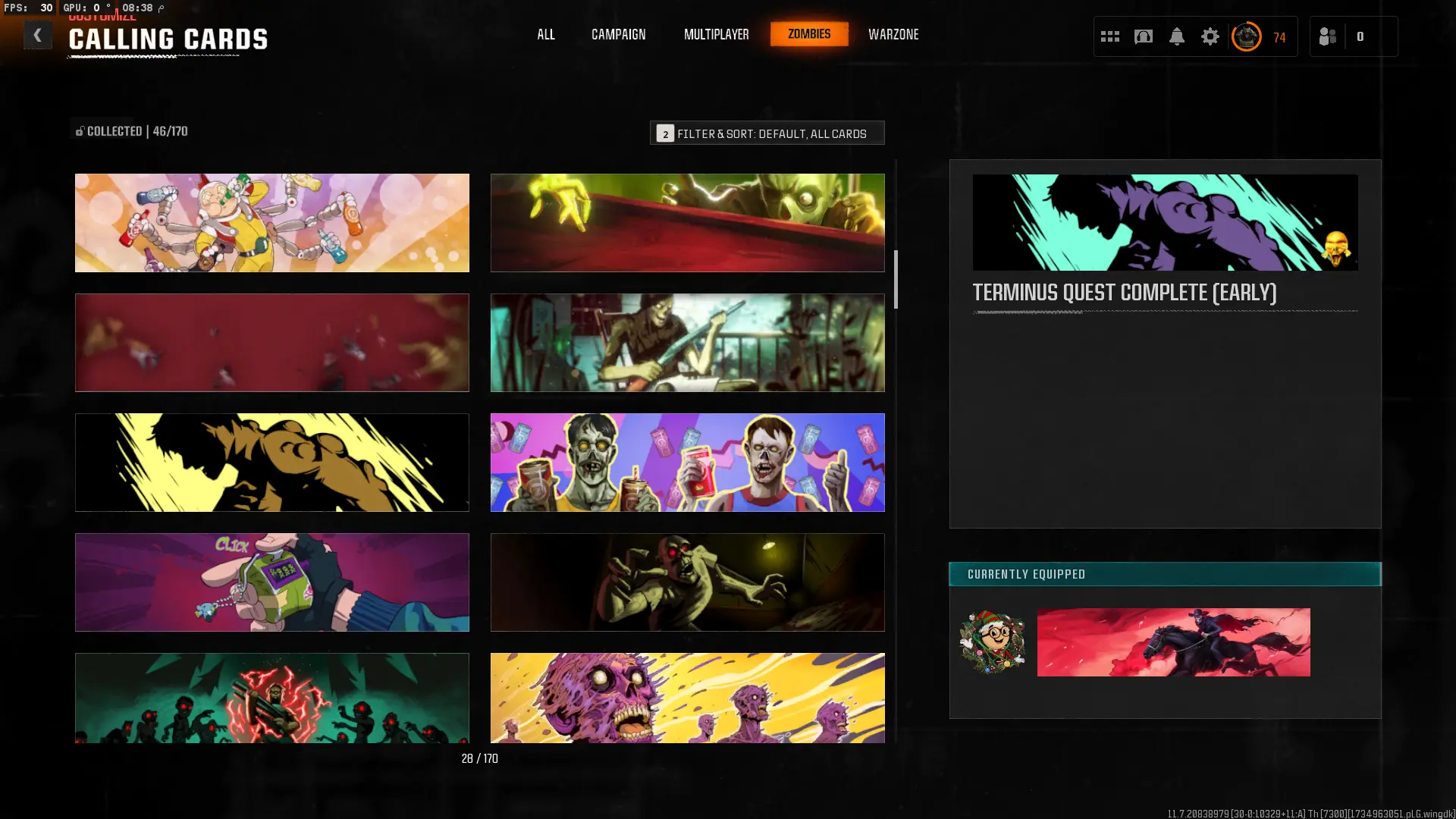Switch to the All tab
This screenshot has height=819, width=1456.
tap(545, 35)
